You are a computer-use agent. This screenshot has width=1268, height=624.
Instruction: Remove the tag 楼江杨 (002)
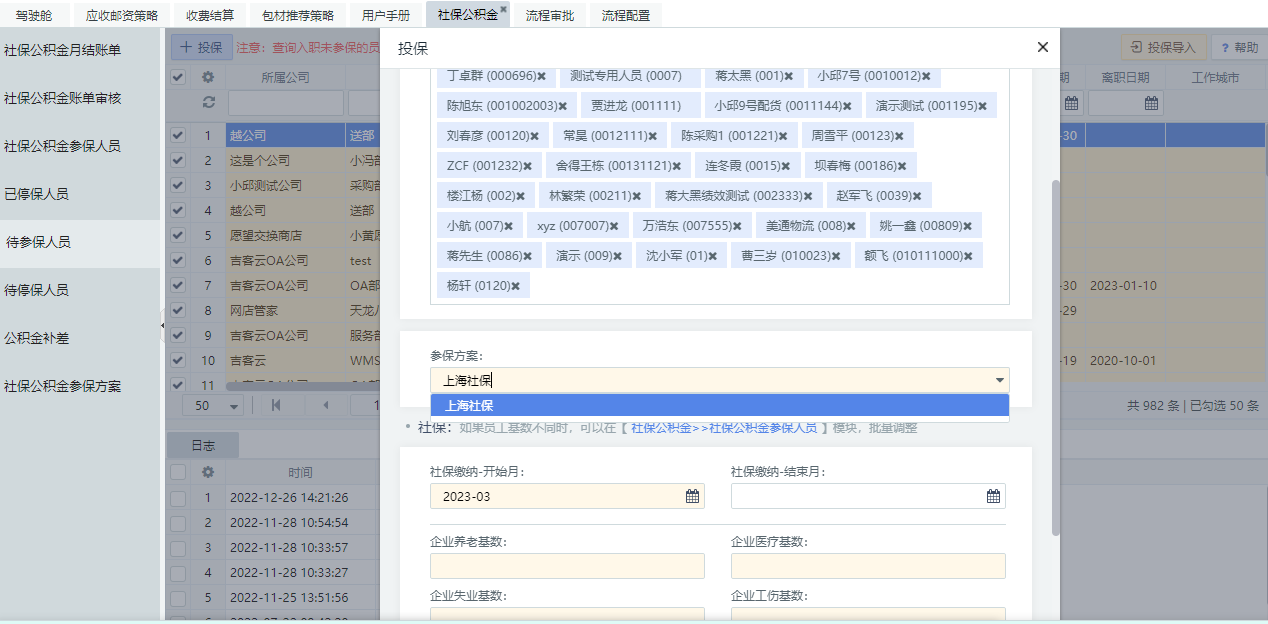click(x=521, y=196)
